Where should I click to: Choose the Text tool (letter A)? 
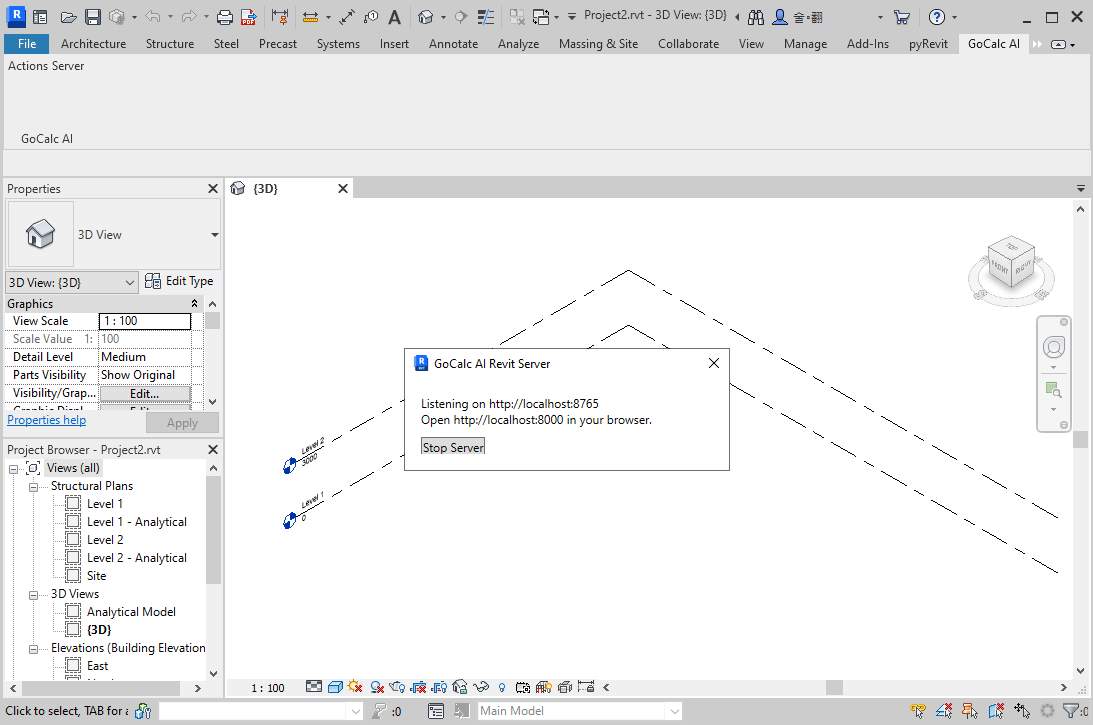point(395,17)
